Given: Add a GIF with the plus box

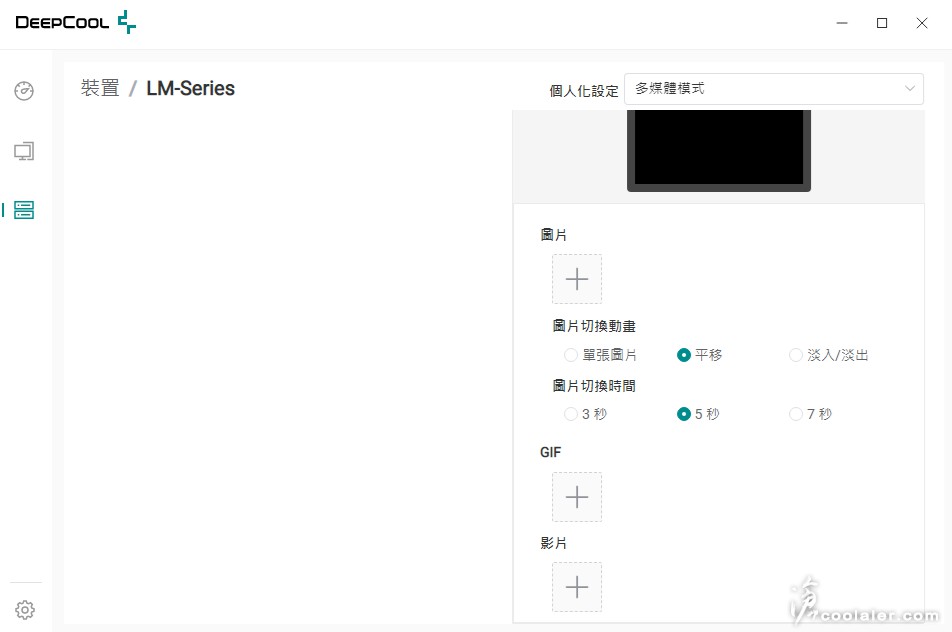Looking at the screenshot, I should 577,497.
